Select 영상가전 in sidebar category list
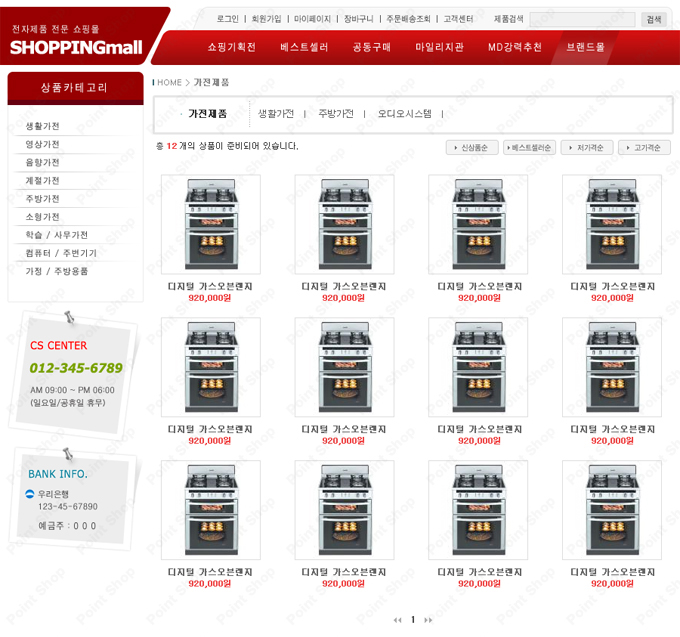Viewport: 680px width, 637px height. tap(42, 144)
